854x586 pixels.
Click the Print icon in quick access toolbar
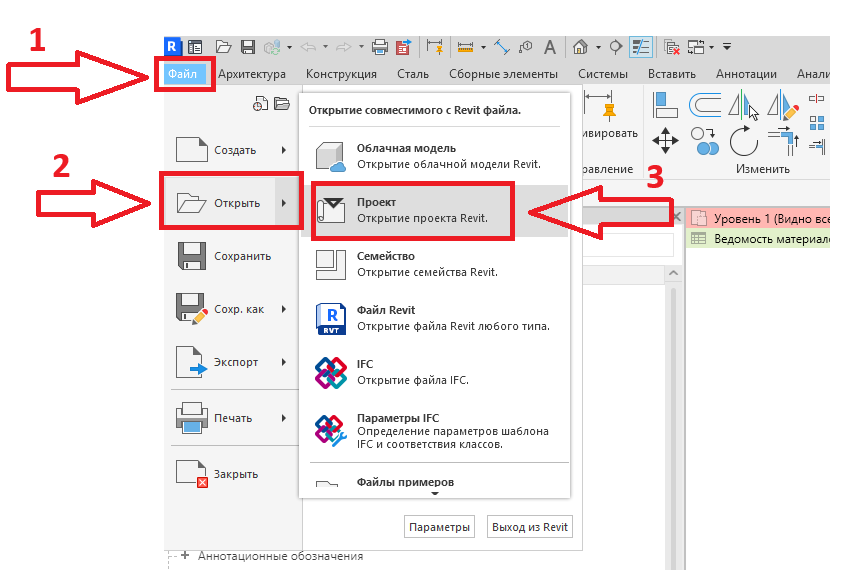pos(380,47)
